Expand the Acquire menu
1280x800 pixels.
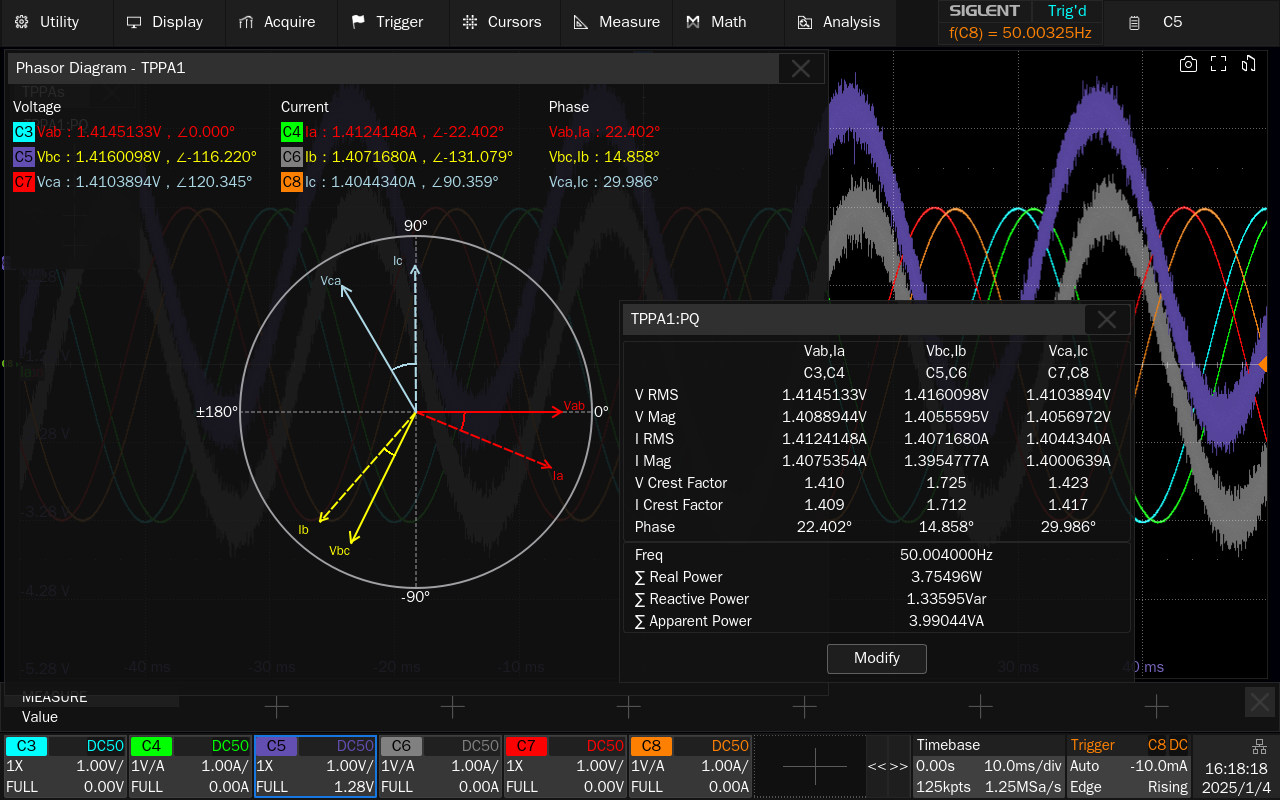(x=277, y=22)
